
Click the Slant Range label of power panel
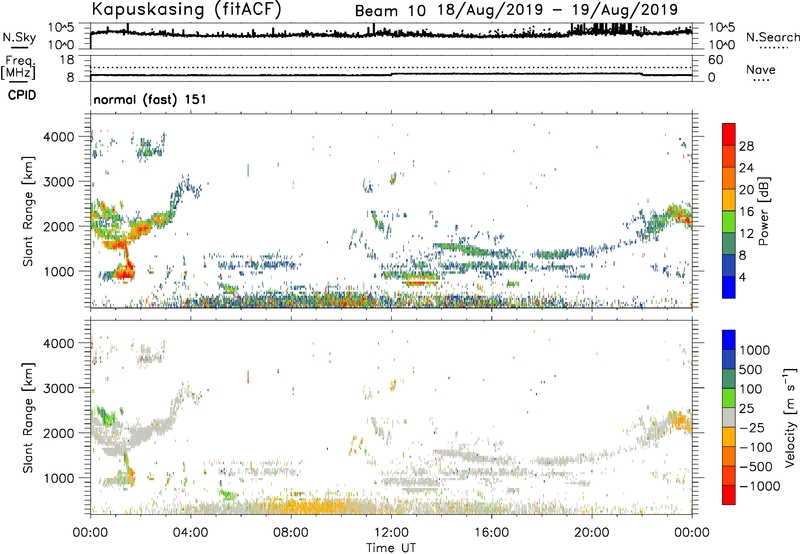pyautogui.click(x=28, y=211)
